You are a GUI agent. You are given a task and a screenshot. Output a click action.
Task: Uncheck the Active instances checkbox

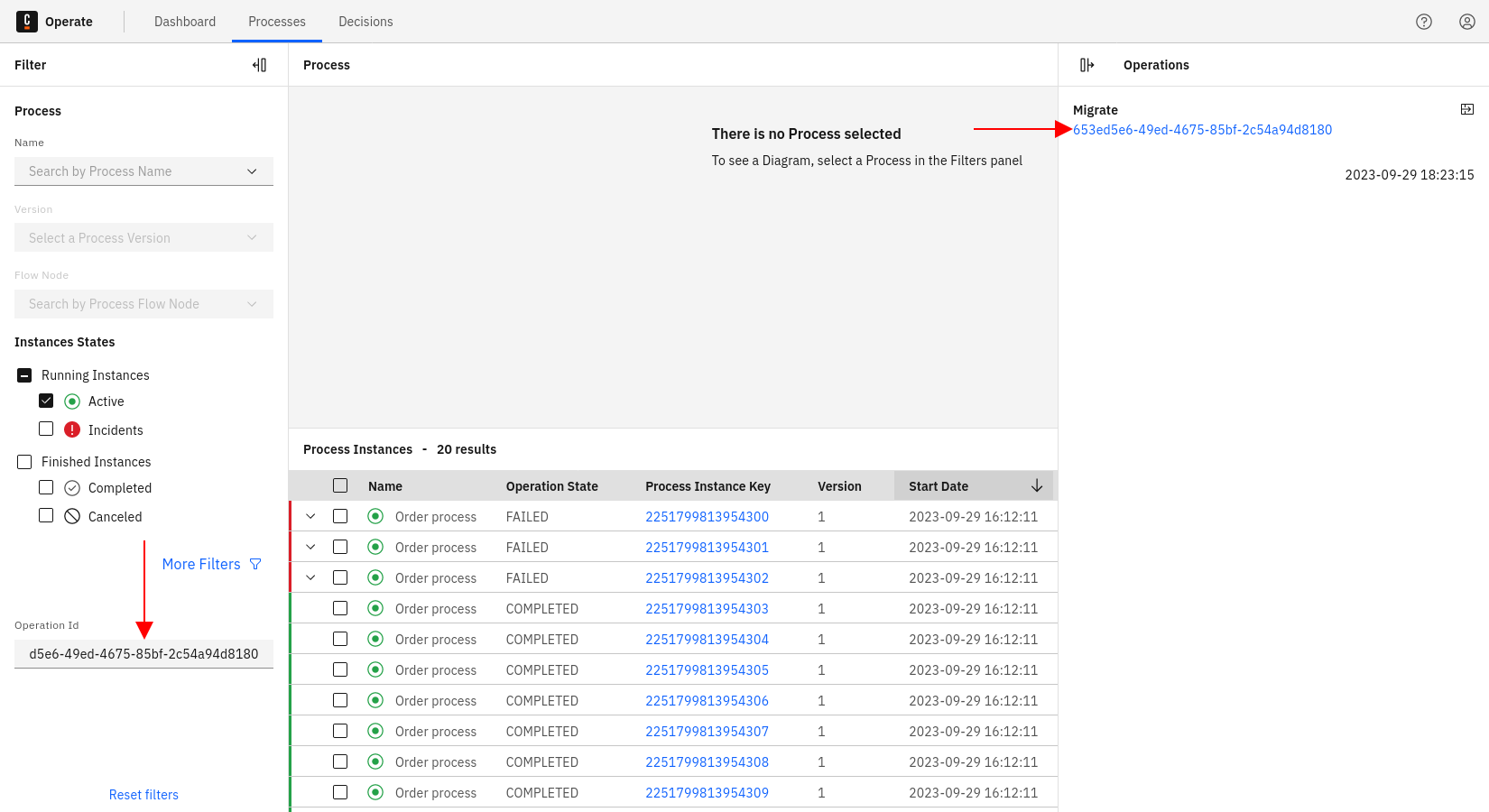pos(46,401)
